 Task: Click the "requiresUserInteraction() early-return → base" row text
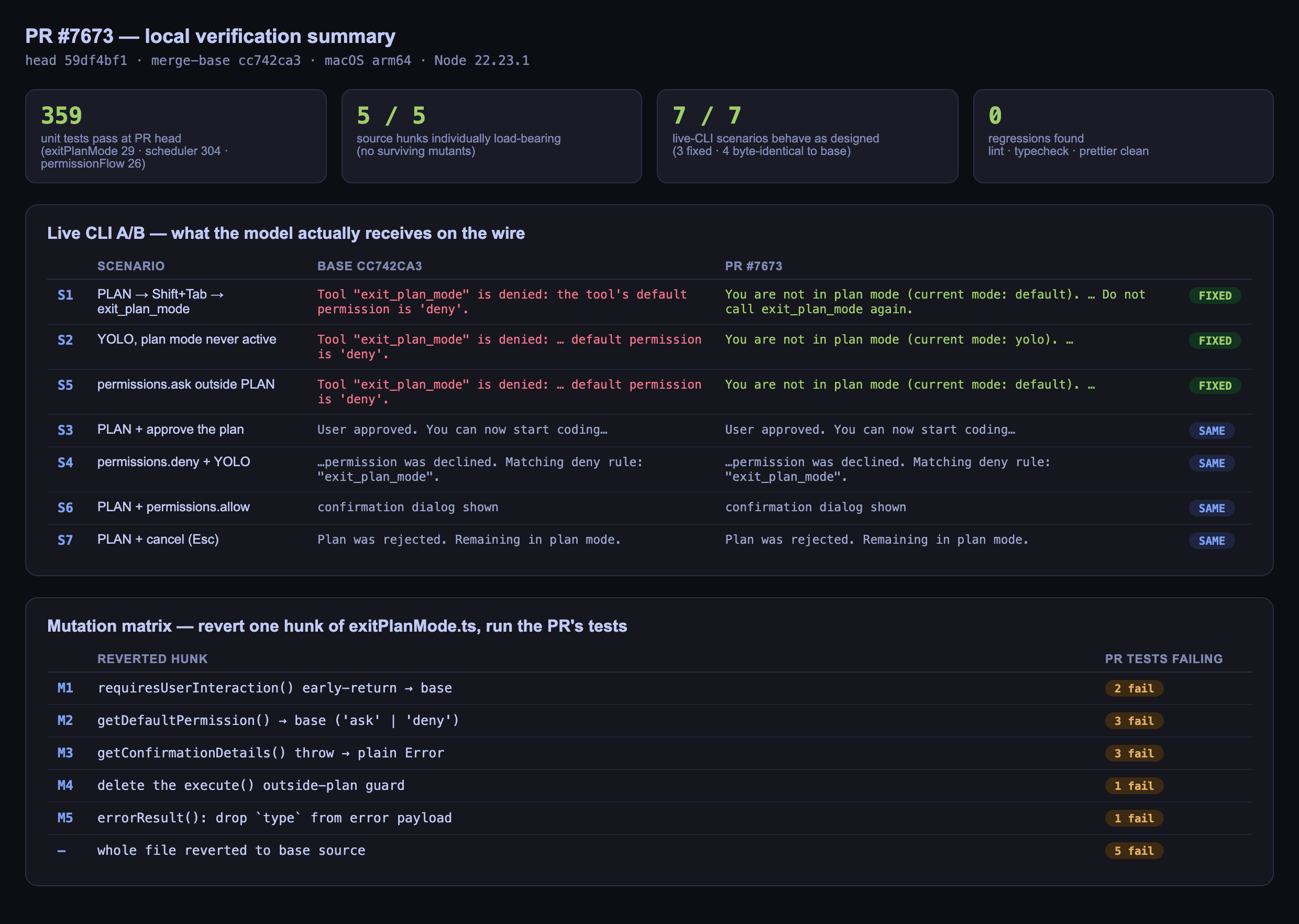click(x=275, y=688)
